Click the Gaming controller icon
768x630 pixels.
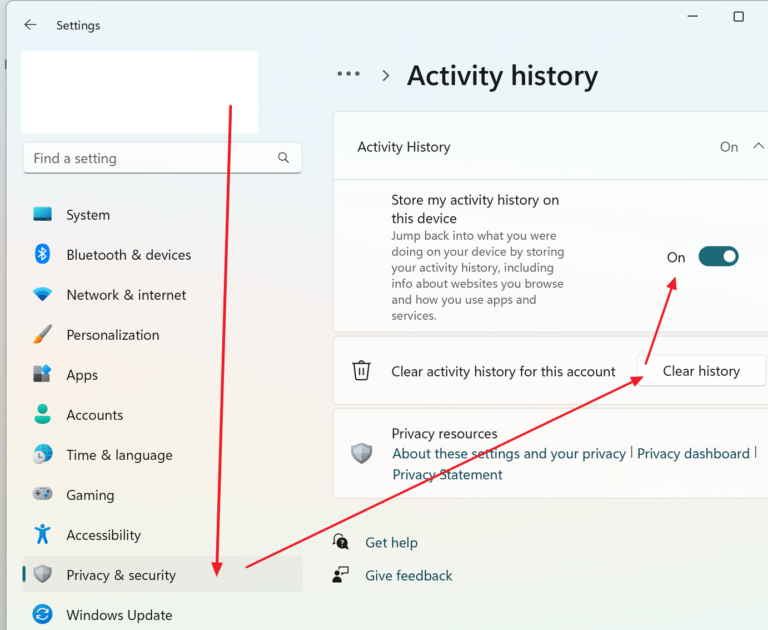[42, 493]
